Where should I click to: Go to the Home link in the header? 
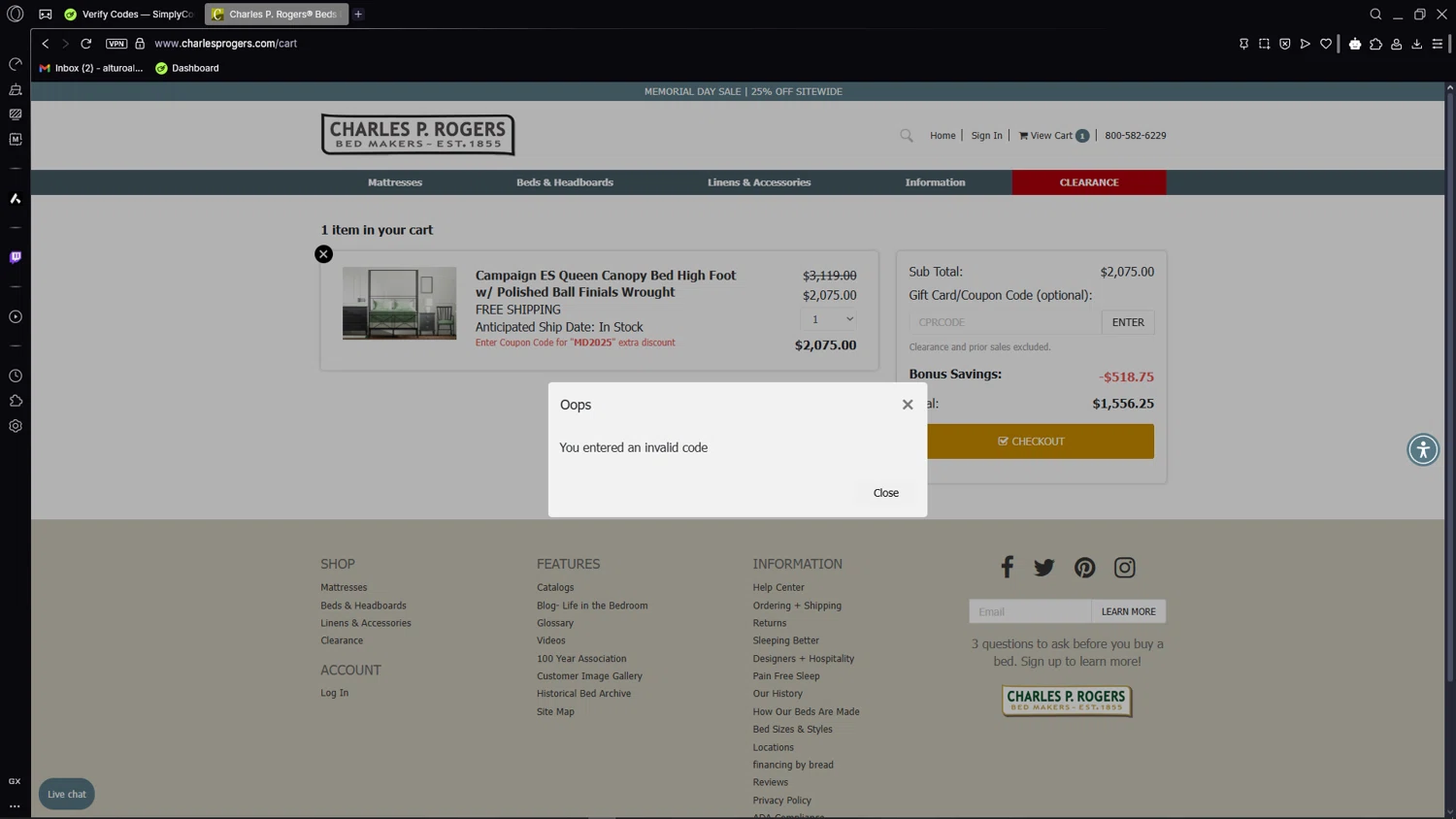click(x=943, y=136)
